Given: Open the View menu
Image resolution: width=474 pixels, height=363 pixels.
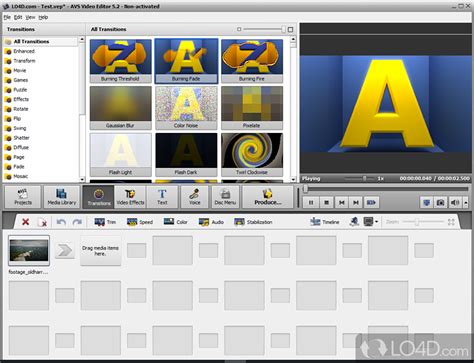Looking at the screenshot, I should click(x=30, y=17).
